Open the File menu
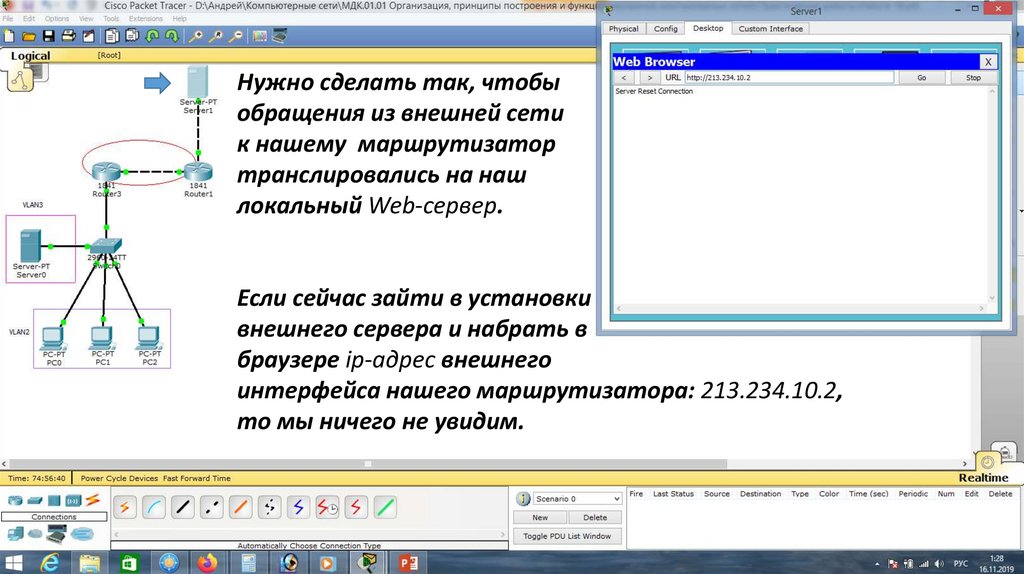 (x=8, y=19)
